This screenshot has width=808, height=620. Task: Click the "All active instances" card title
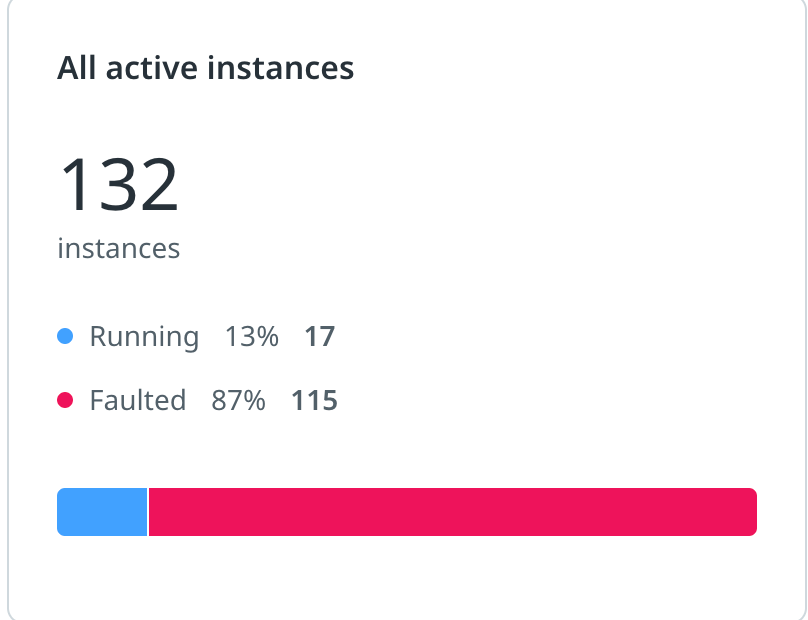coord(205,68)
